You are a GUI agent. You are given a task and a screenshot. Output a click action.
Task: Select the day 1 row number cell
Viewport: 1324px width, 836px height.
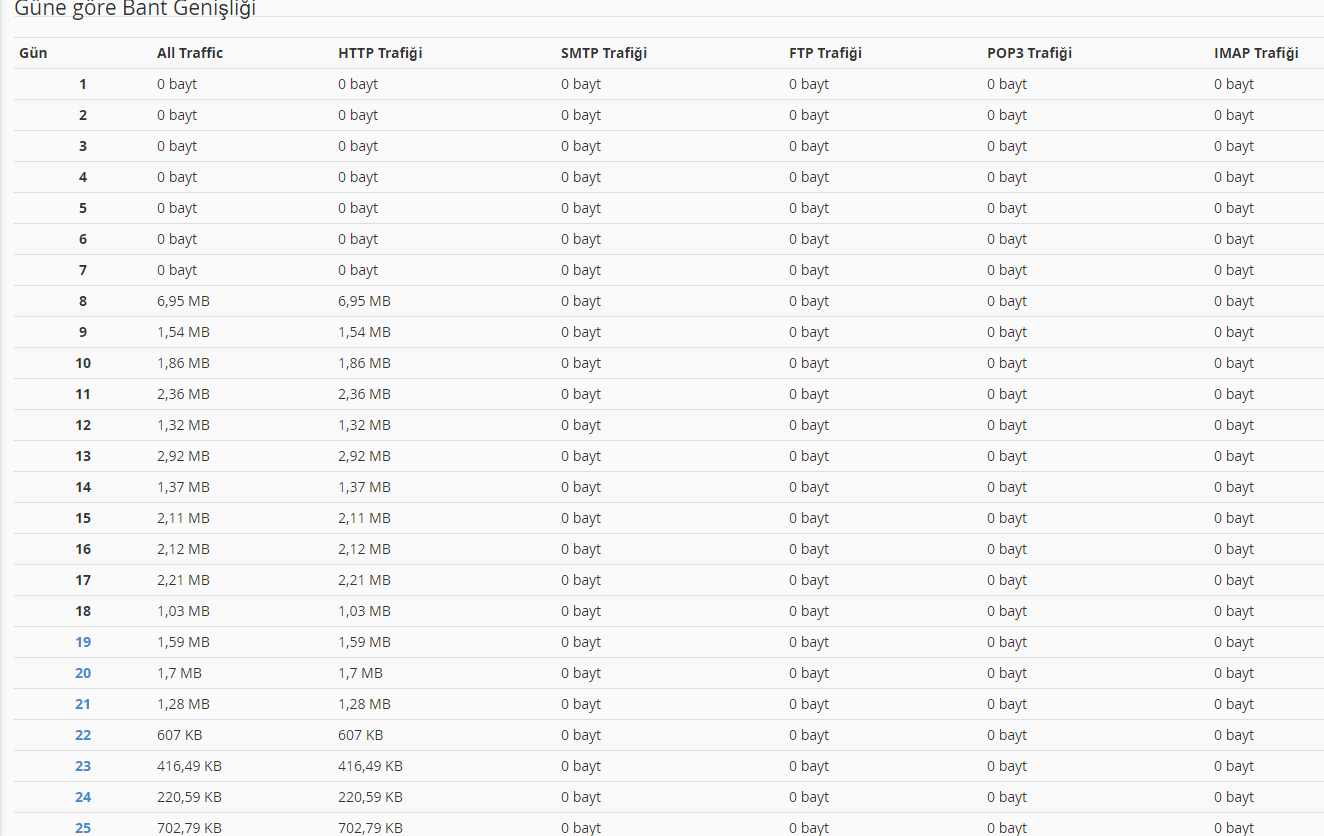click(x=83, y=84)
